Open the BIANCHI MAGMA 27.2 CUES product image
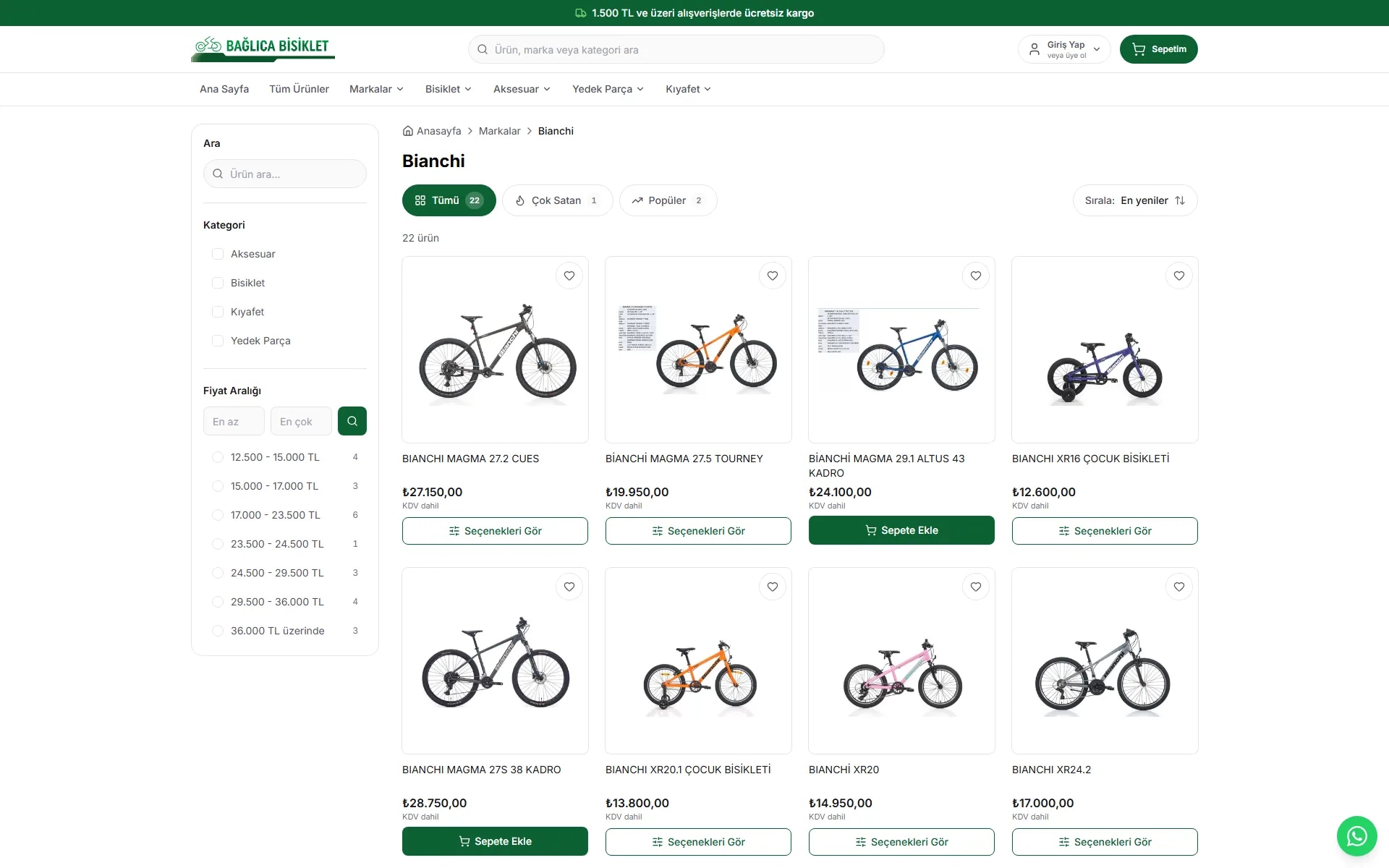 495,350
